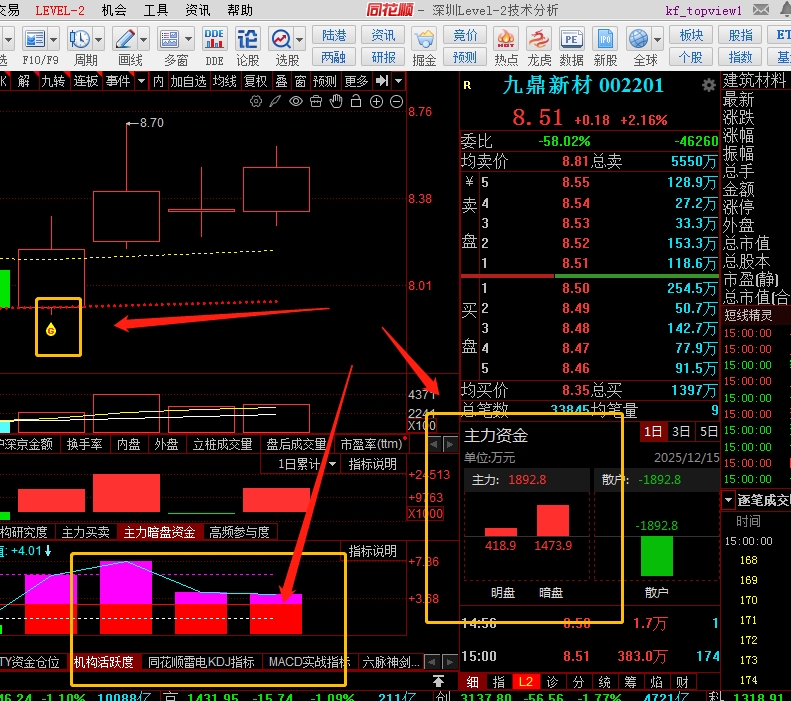The image size is (791, 701).
Task: Zoom in chart with plus icon
Action: click(x=376, y=101)
